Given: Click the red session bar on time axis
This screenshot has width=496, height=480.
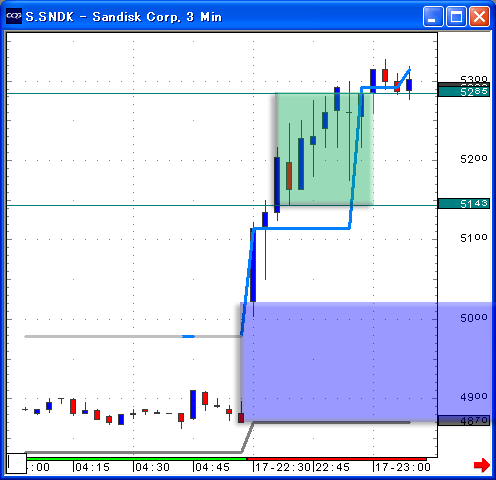Looking at the screenshot, I should point(337,459).
